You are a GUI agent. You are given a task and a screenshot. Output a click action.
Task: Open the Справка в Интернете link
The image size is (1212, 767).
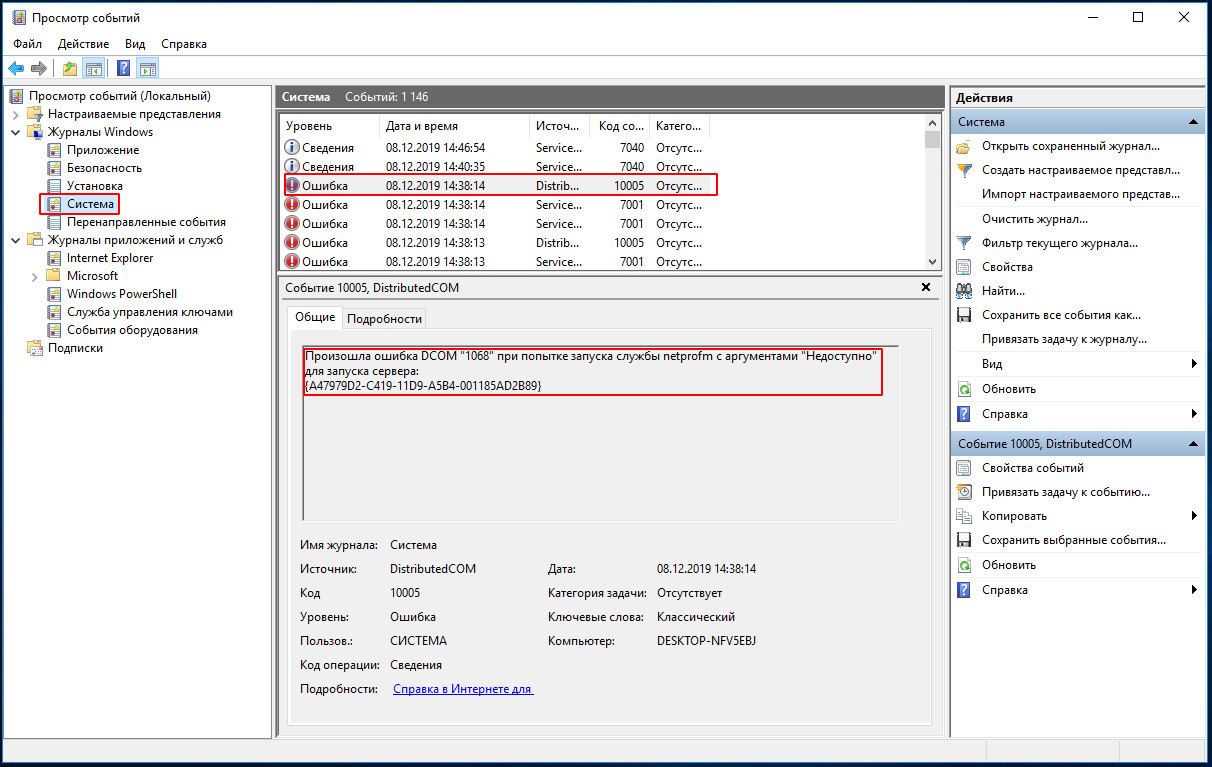click(x=463, y=689)
